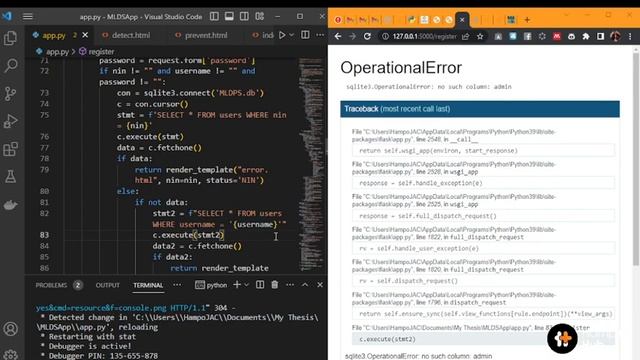Open terminal views and more actions ellipsis
Screen dimensions: 640x360
pos(290,285)
